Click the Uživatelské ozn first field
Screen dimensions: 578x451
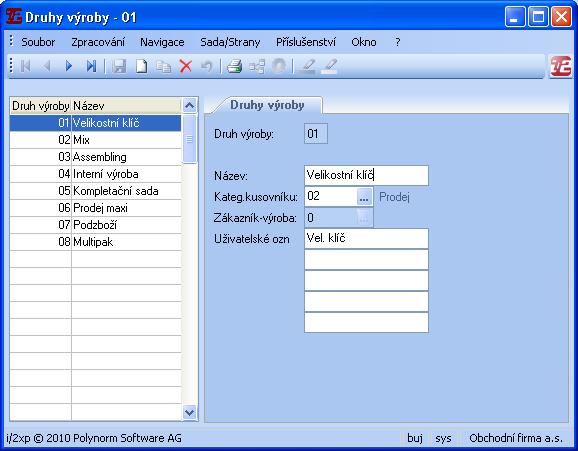coord(366,239)
